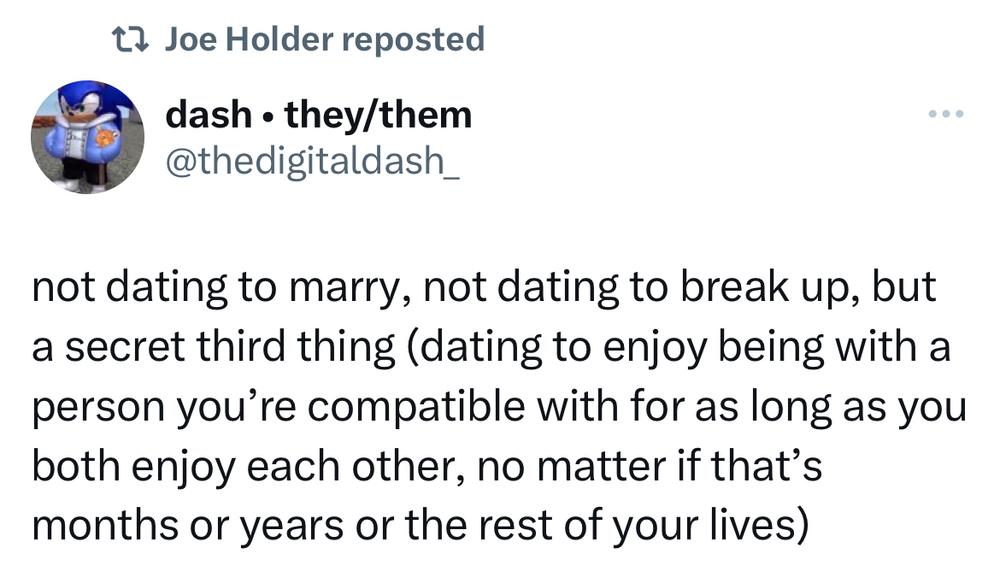
Task: Click the last line 'months or years'
Action: 420,526
